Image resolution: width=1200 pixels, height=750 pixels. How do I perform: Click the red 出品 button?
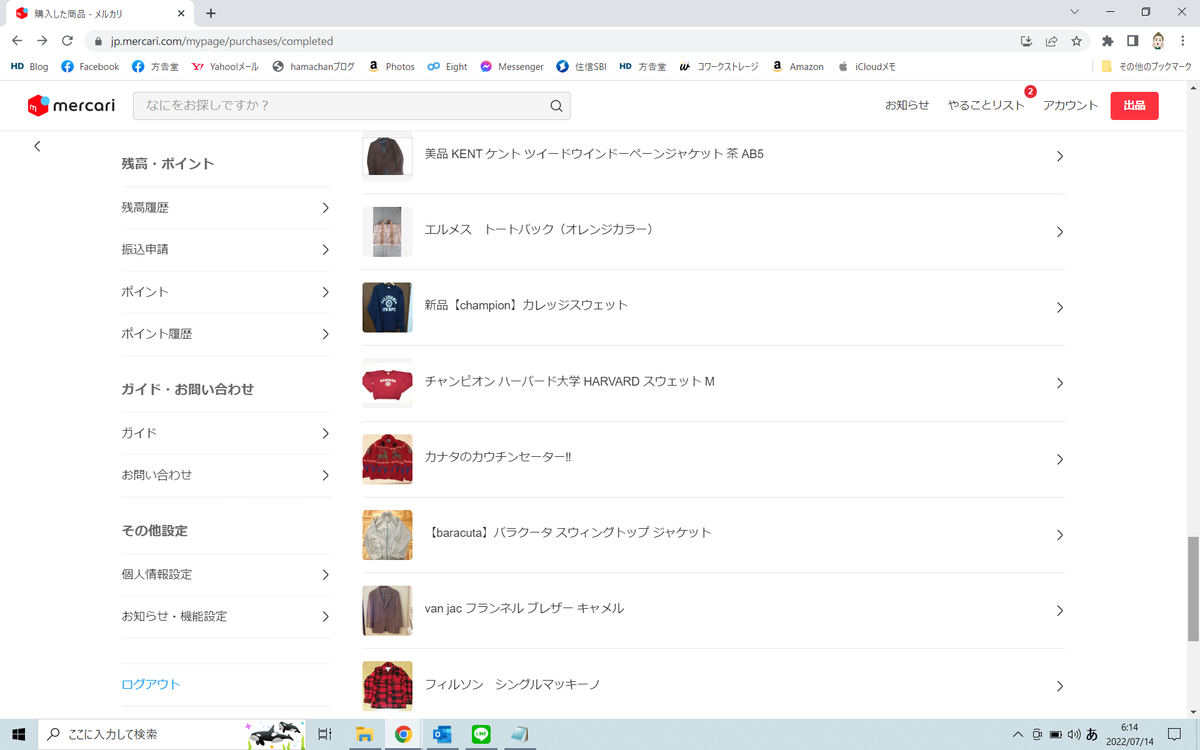coord(1134,106)
